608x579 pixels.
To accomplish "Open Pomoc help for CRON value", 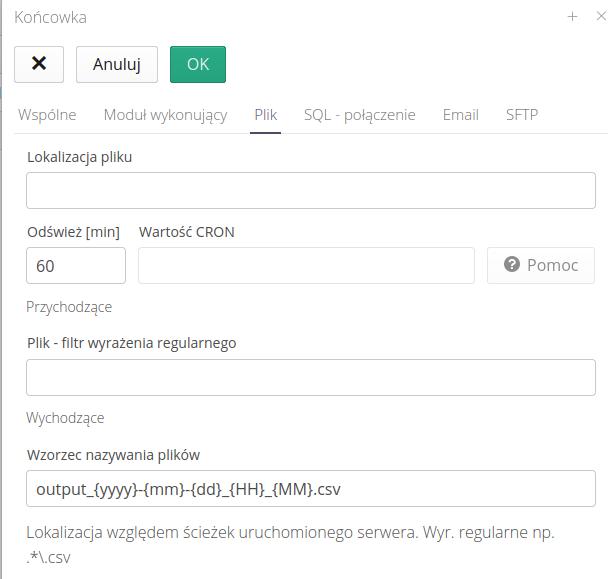I will pyautogui.click(x=541, y=265).
